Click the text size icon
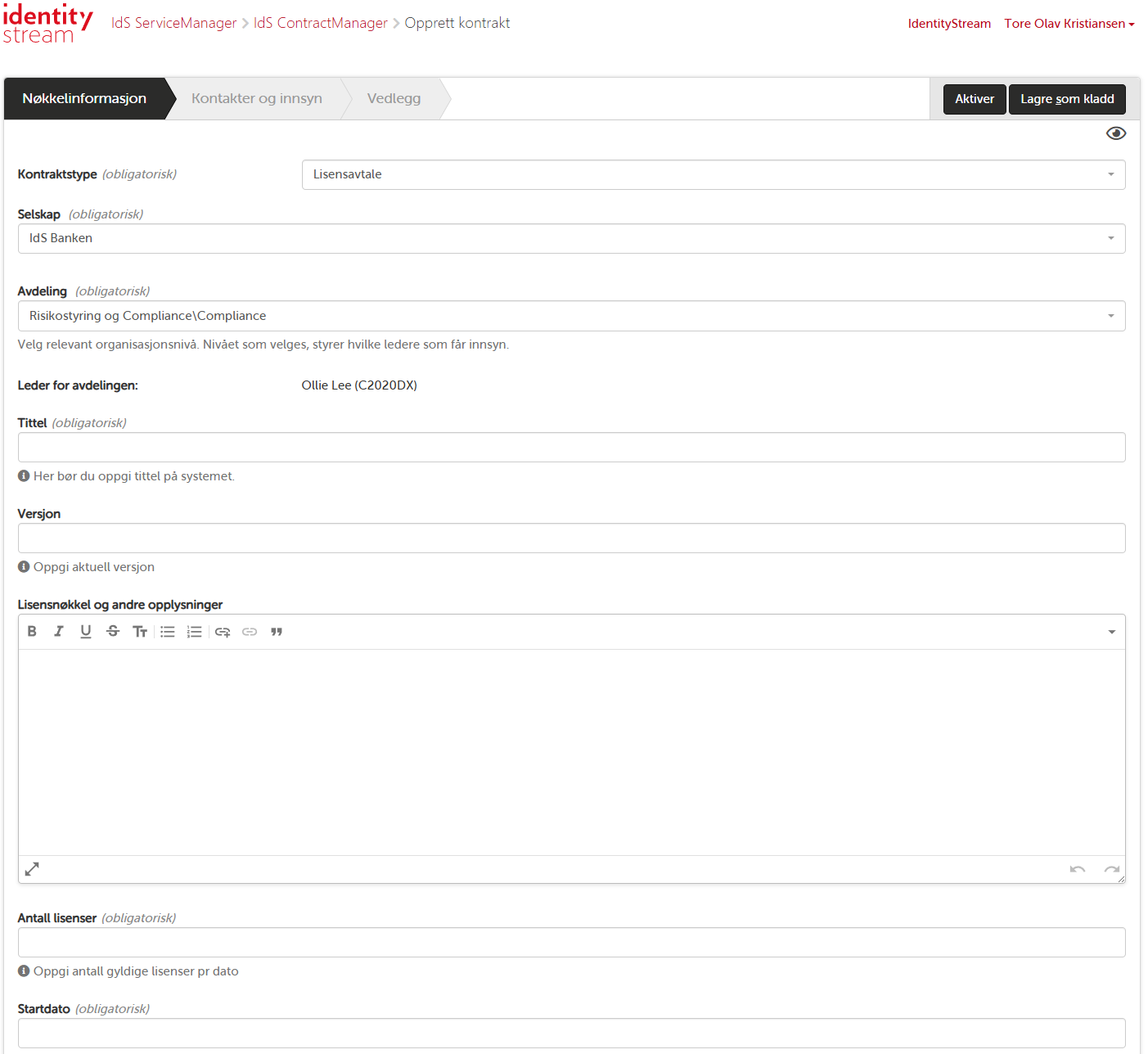1148x1054 pixels. point(140,631)
